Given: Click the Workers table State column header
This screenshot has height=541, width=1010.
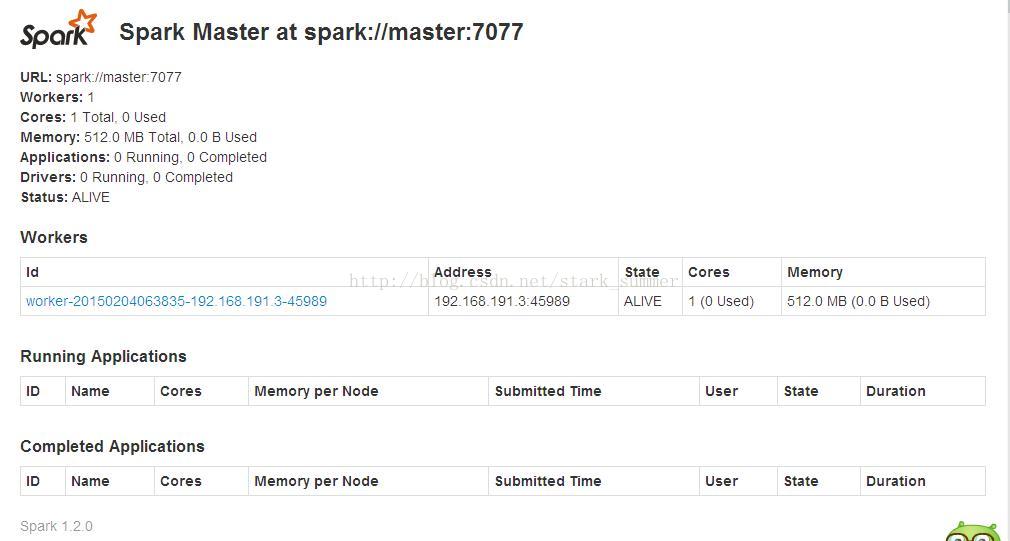Looking at the screenshot, I should point(642,272).
